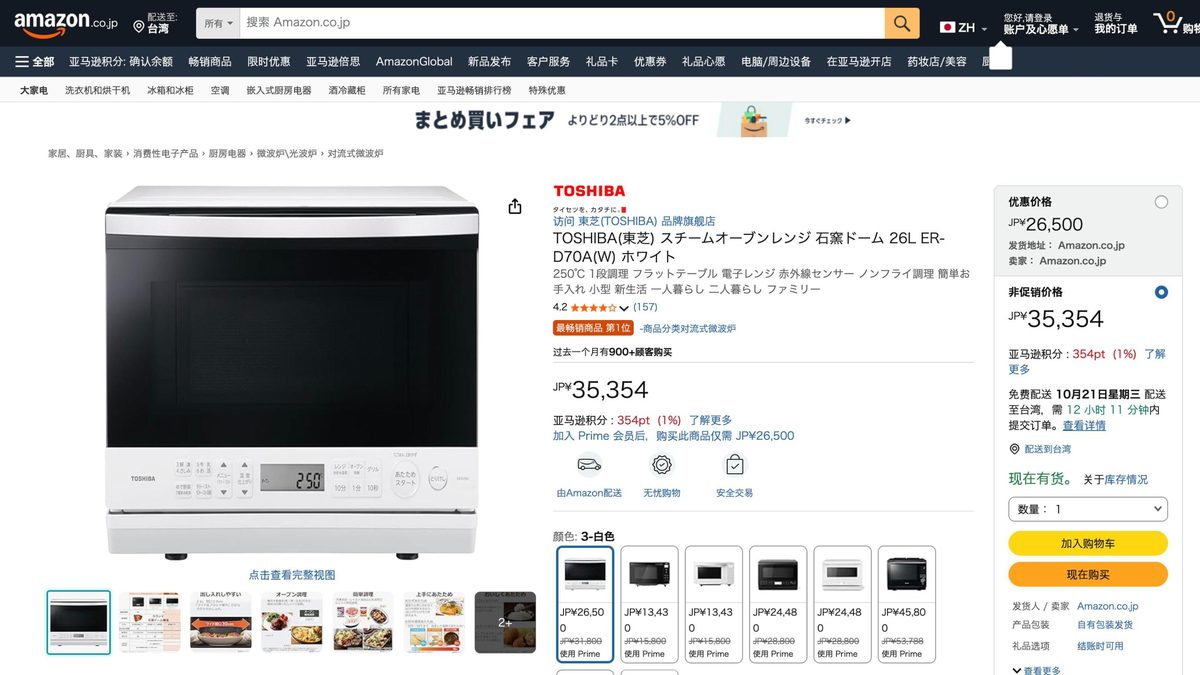Click the search magnifier button
Image resolution: width=1200 pixels, height=675 pixels.
[x=901, y=23]
